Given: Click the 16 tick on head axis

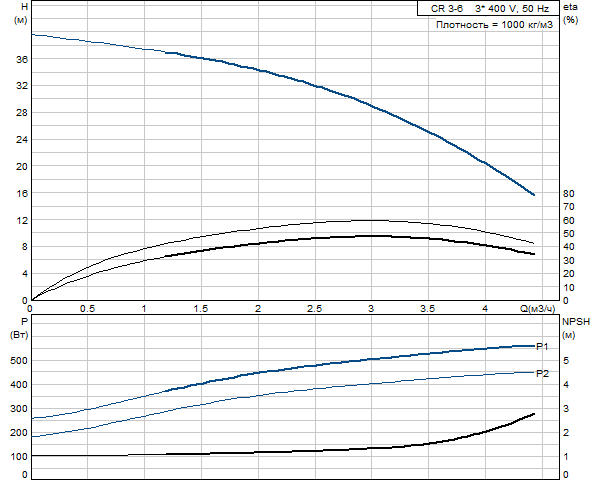Looking at the screenshot, I should tap(22, 193).
